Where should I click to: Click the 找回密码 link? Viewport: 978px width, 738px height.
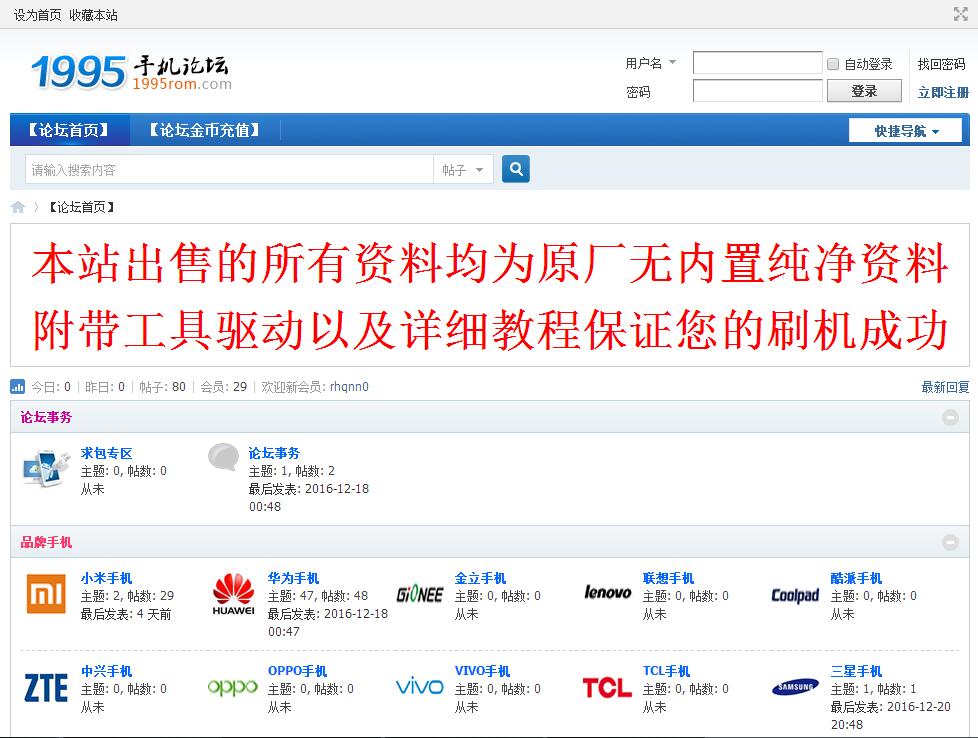pyautogui.click(x=941, y=64)
